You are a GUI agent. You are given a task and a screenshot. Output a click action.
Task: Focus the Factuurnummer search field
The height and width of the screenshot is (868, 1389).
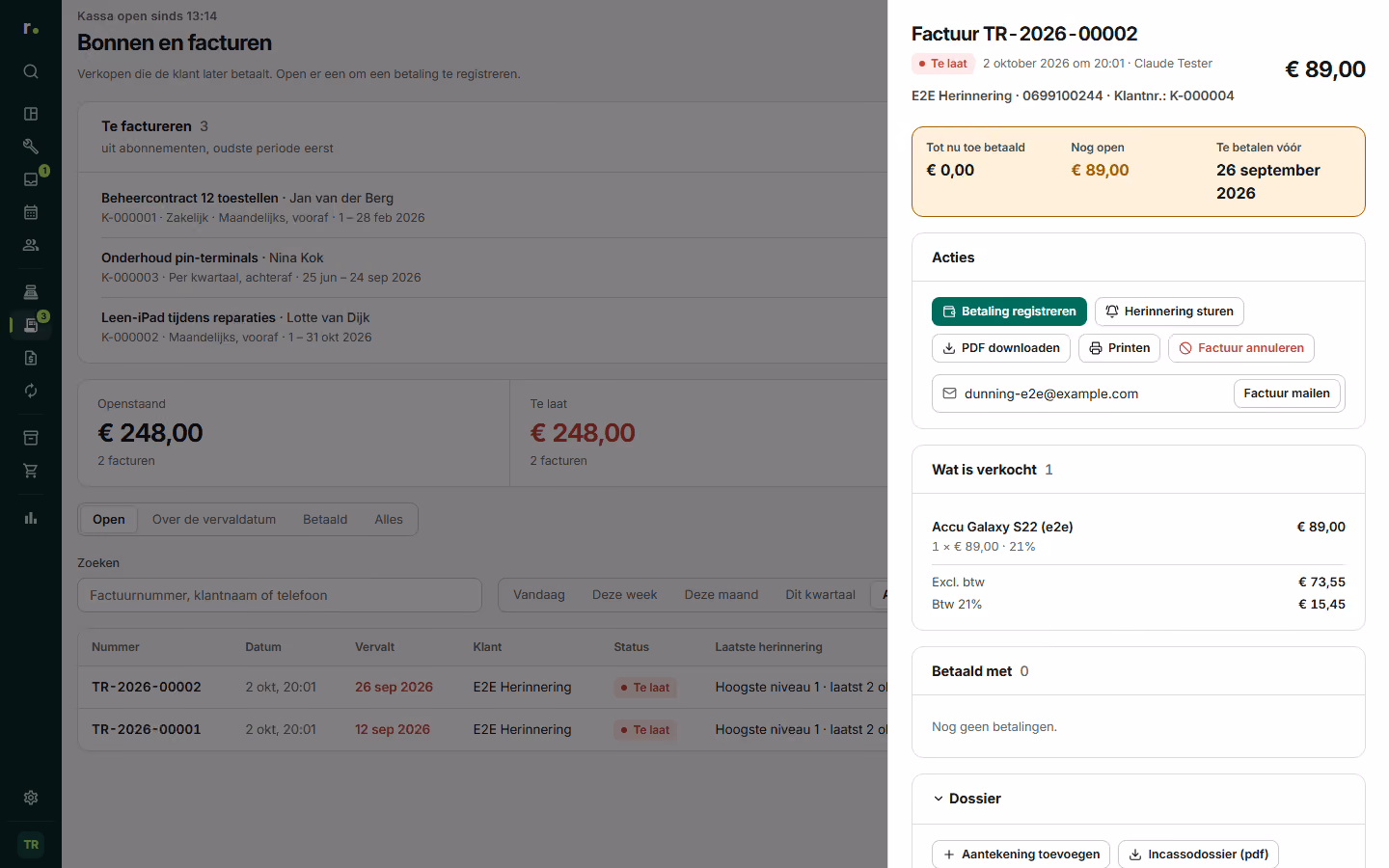[280, 595]
